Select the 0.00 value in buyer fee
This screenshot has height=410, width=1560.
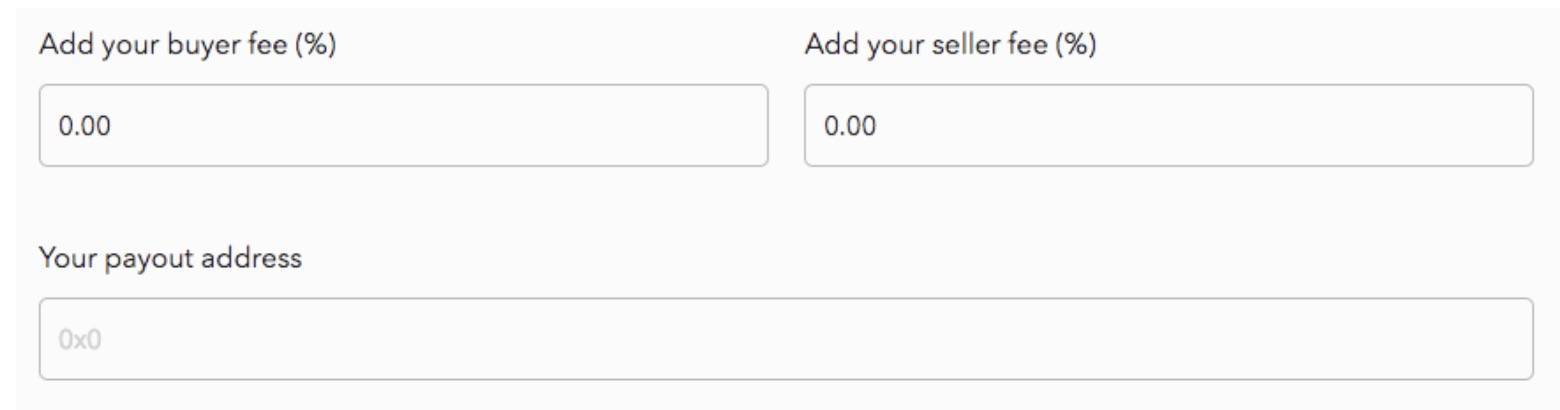click(84, 126)
